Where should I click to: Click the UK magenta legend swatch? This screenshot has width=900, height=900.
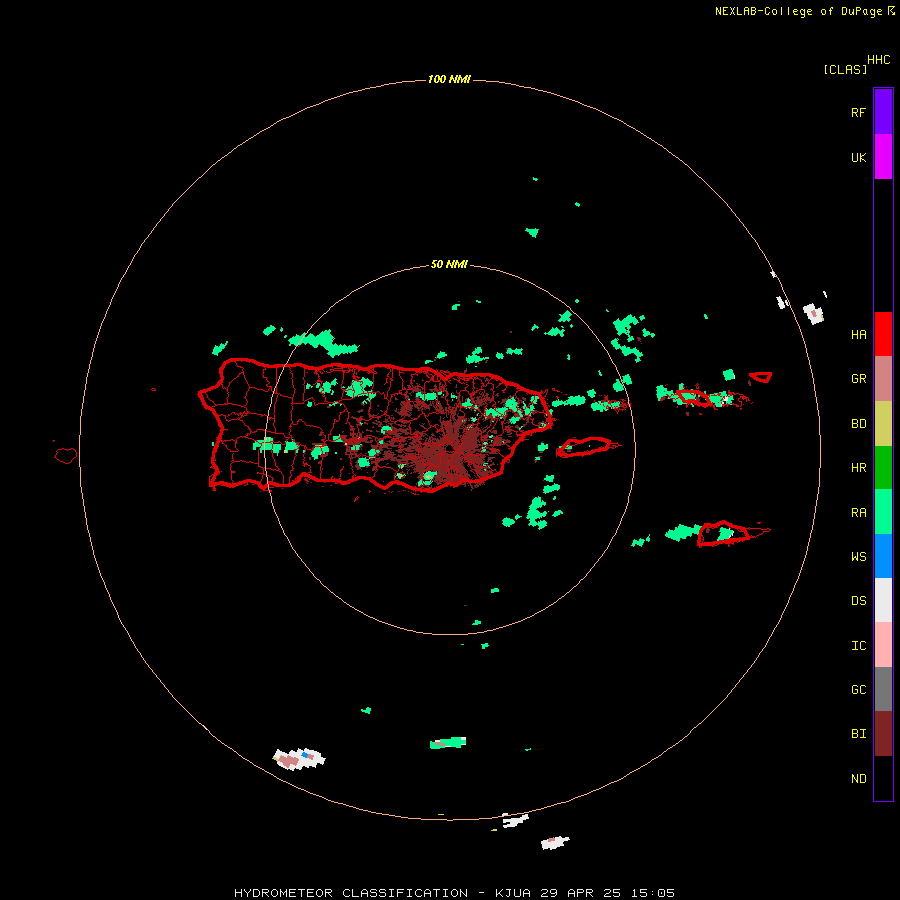[883, 157]
